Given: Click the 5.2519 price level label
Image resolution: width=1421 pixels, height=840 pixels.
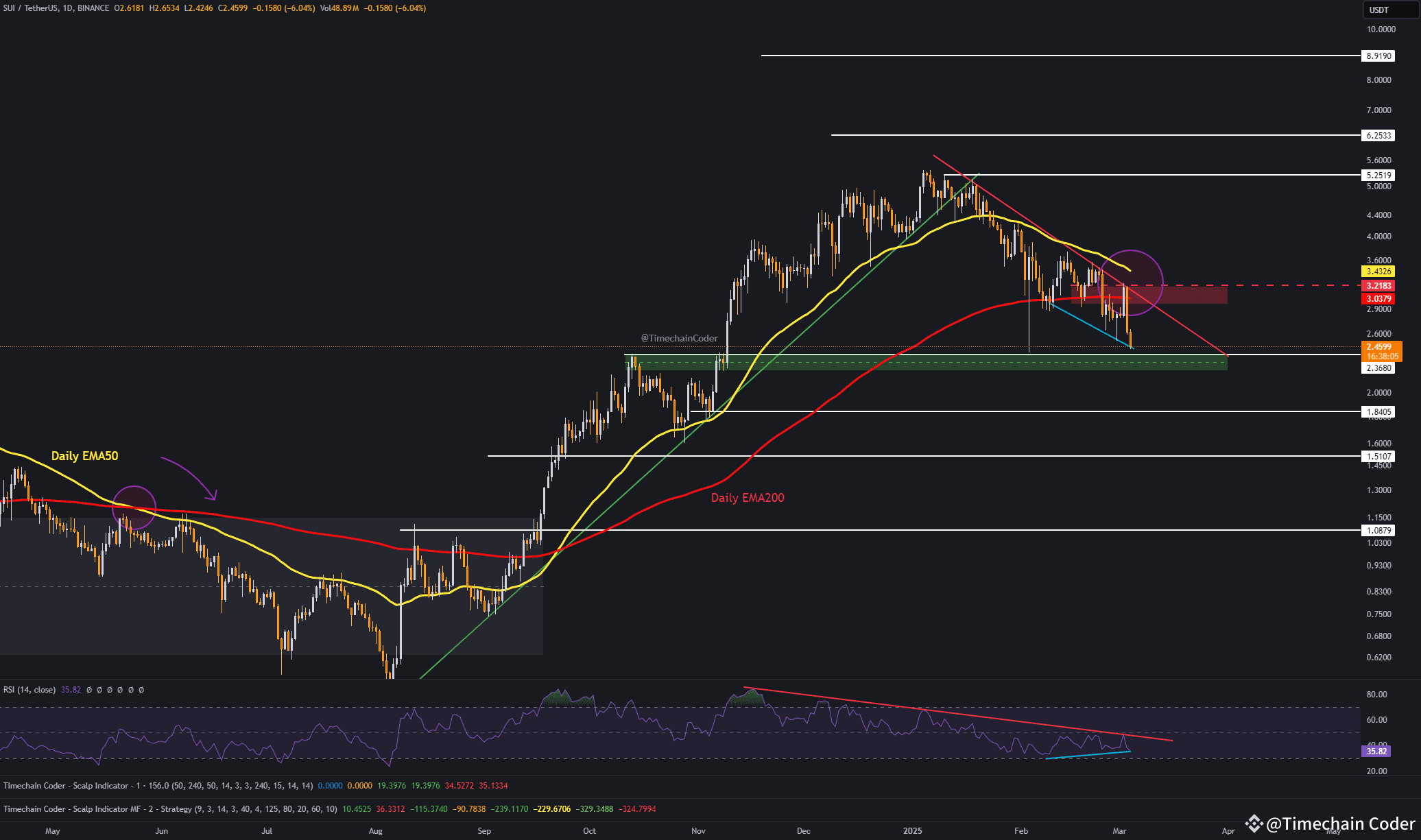Looking at the screenshot, I should coord(1378,176).
